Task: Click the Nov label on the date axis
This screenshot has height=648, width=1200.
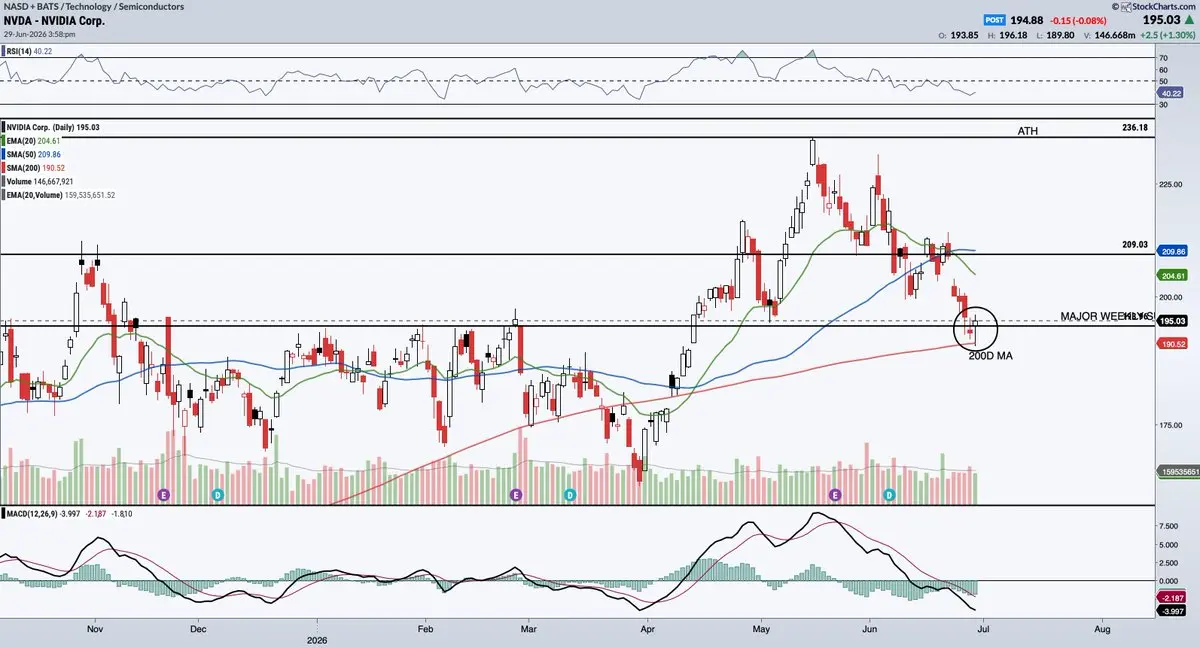Action: coord(95,629)
